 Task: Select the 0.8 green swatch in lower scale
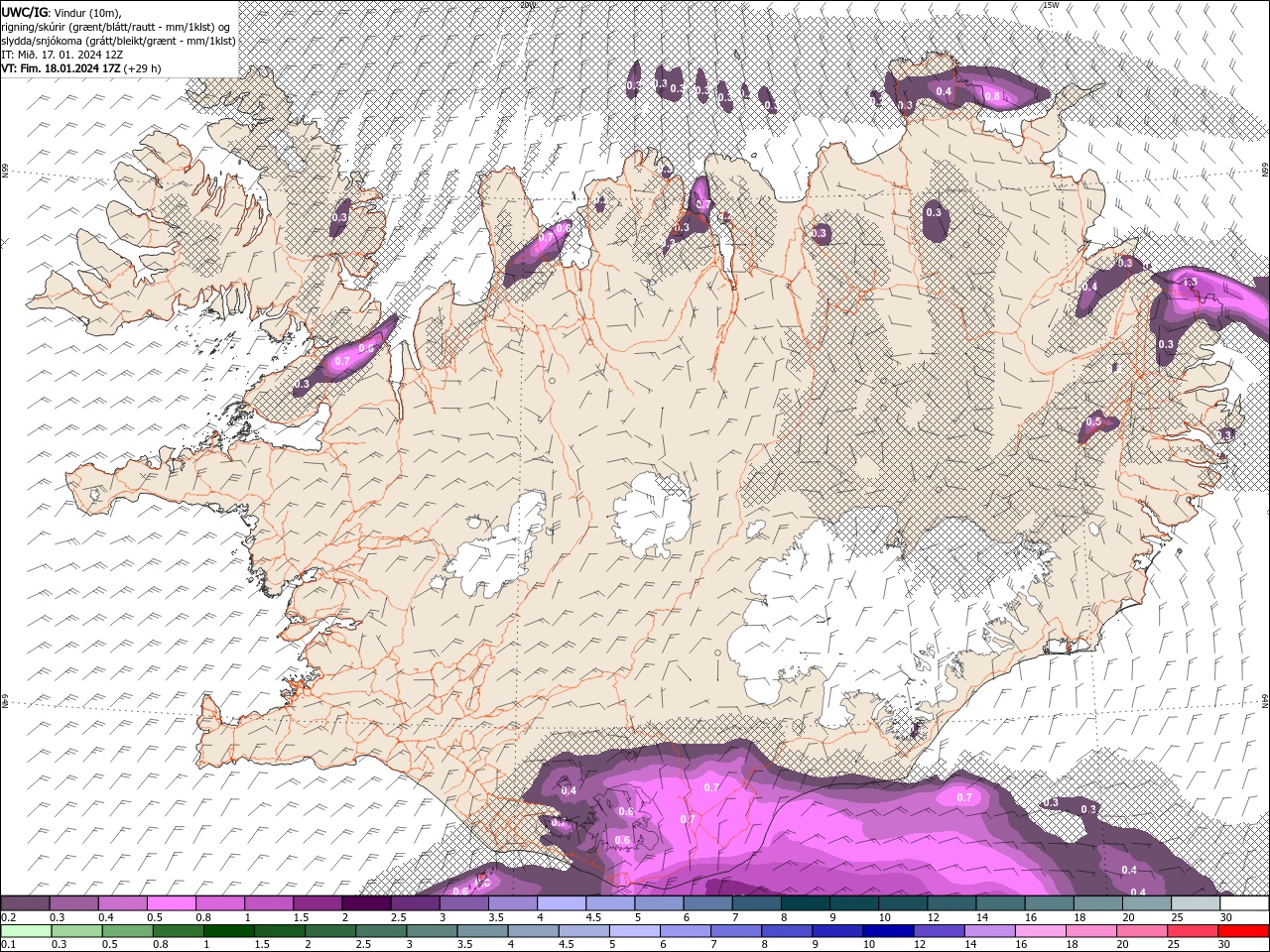click(x=178, y=931)
